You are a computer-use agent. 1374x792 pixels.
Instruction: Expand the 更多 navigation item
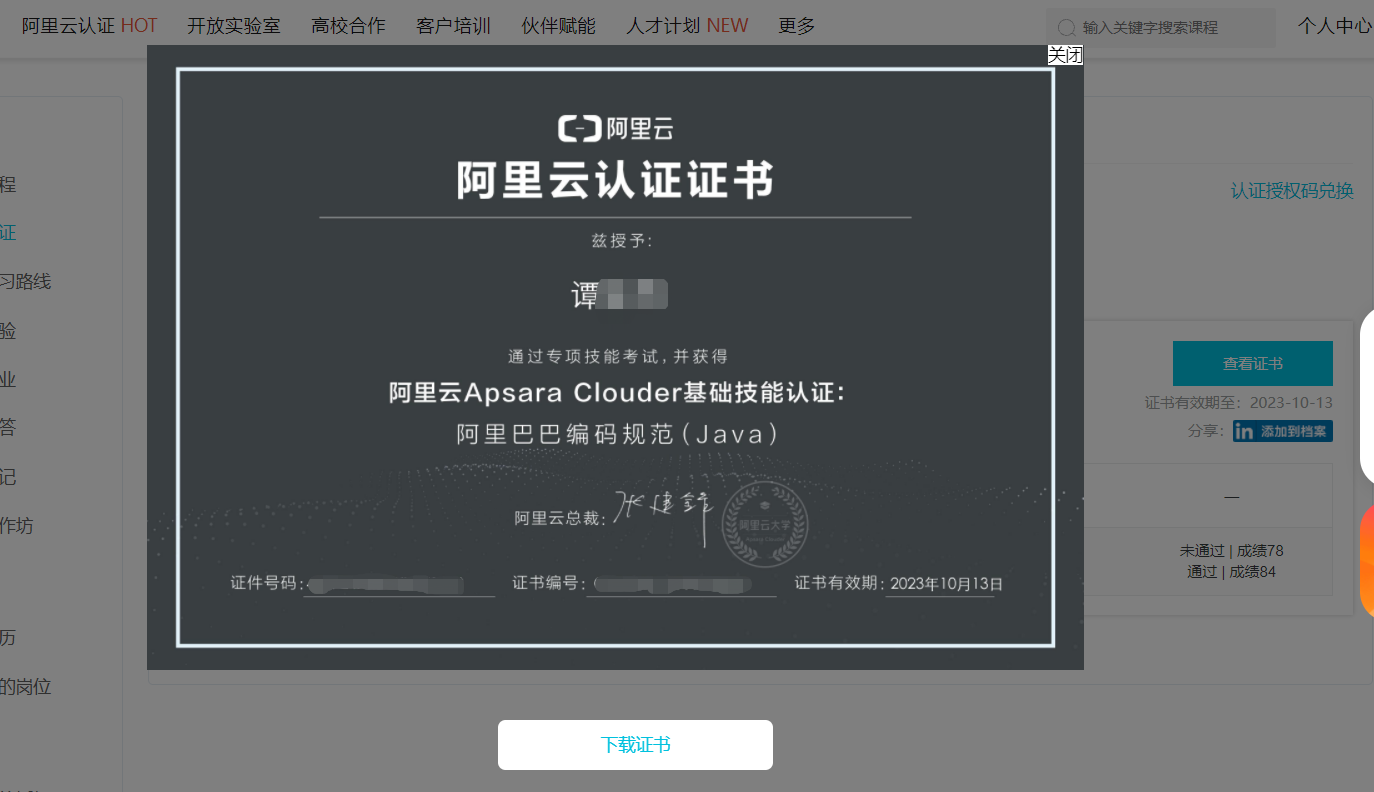pyautogui.click(x=796, y=26)
